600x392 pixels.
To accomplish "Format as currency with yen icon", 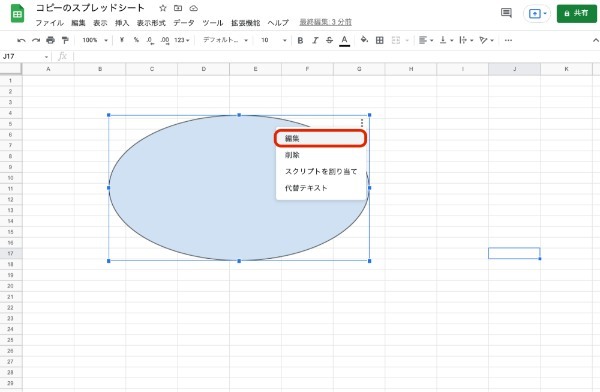I will [x=122, y=40].
